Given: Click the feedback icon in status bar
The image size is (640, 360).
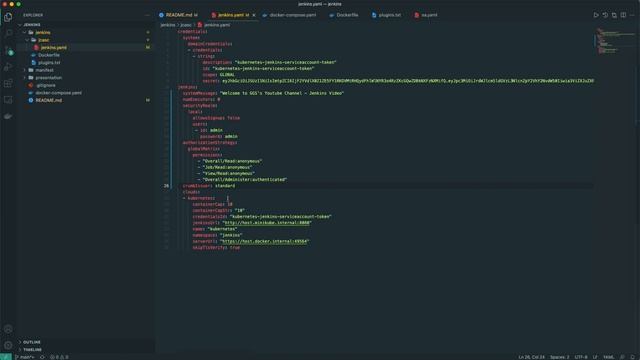Looking at the screenshot, I should point(622,357).
